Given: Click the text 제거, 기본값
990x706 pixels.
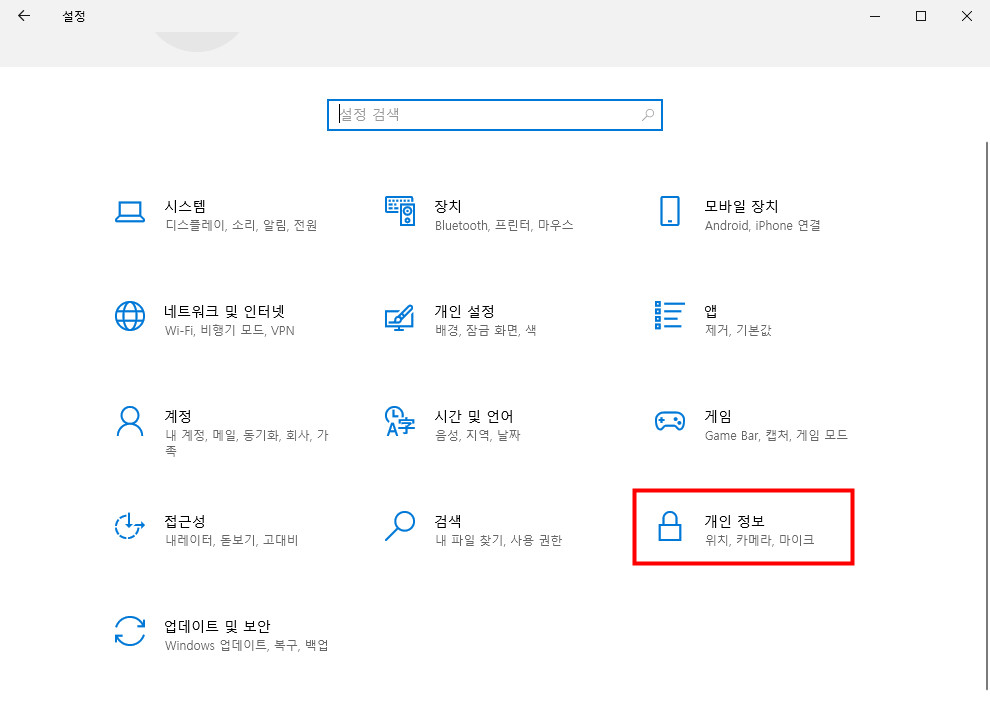Looking at the screenshot, I should pos(738,330).
